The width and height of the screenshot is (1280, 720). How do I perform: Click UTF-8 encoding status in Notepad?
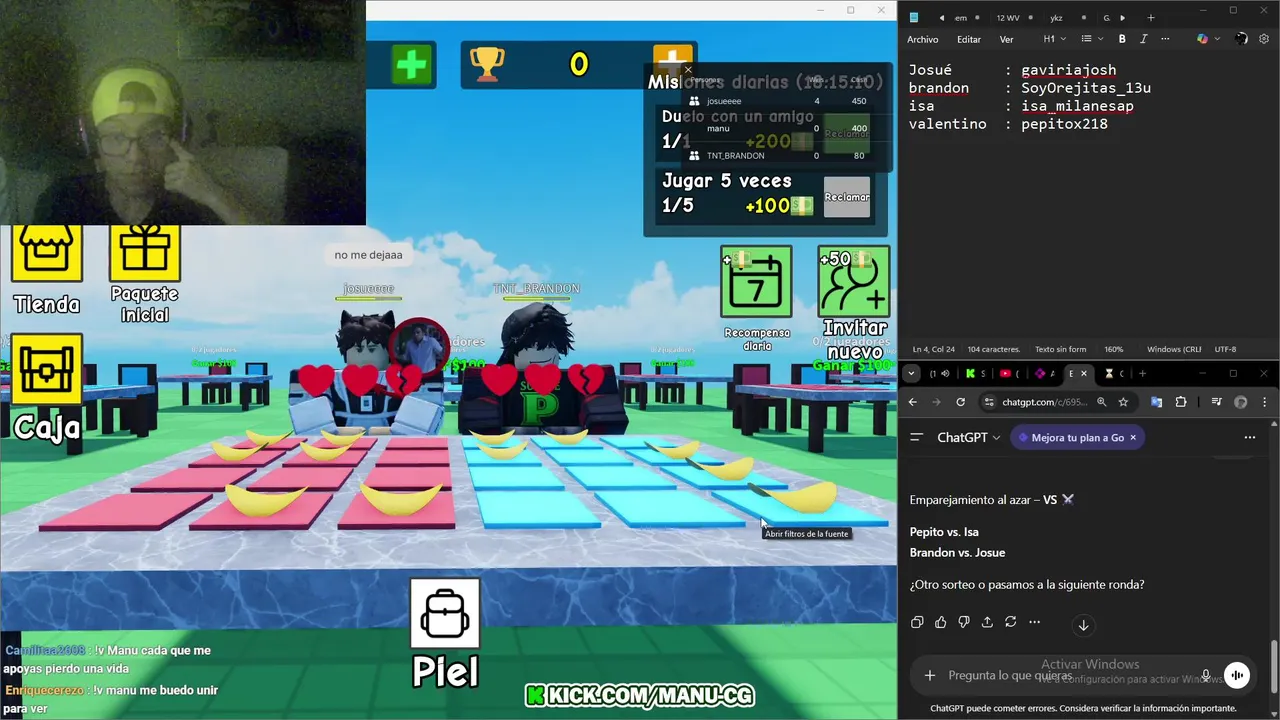coord(1225,349)
